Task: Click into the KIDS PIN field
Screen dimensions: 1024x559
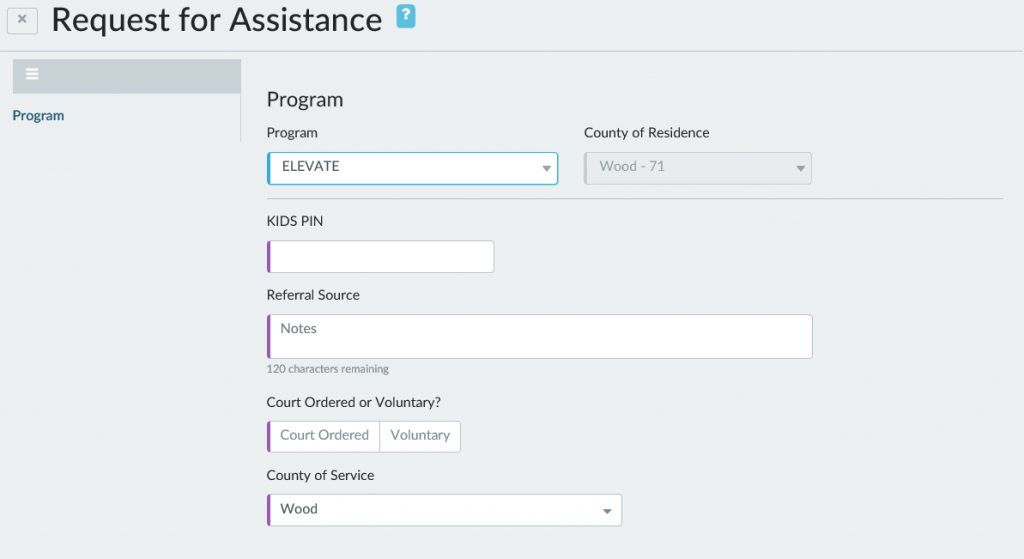Action: point(381,257)
